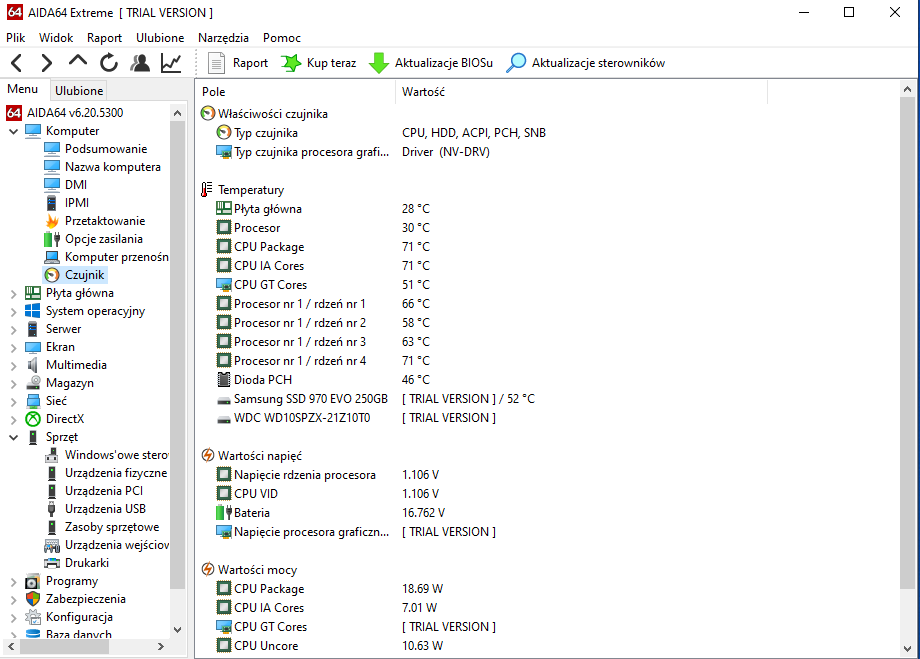Click right arrow of tree horizontal scrollbar

(161, 647)
